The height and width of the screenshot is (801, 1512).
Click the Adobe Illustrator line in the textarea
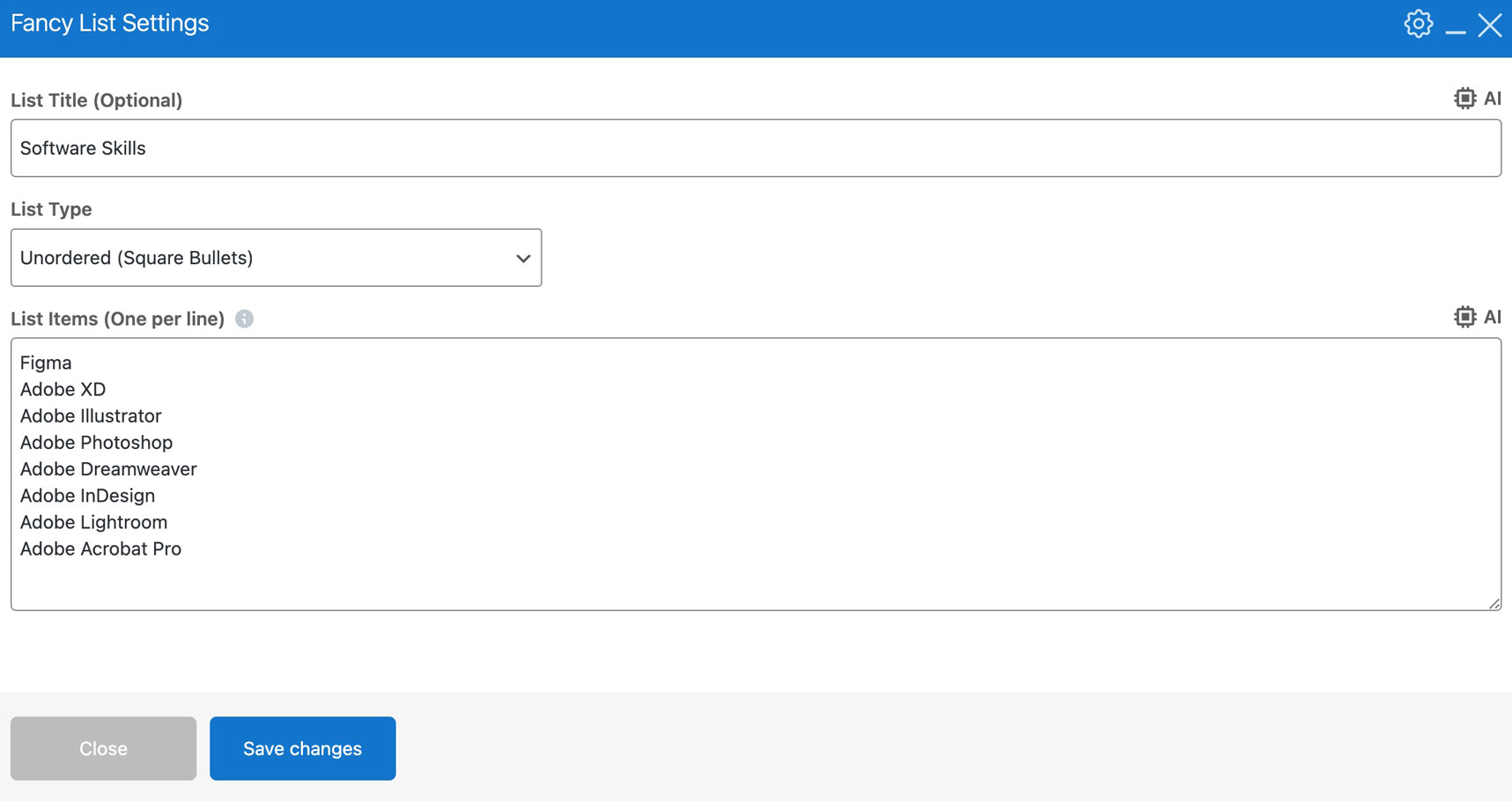[91, 415]
